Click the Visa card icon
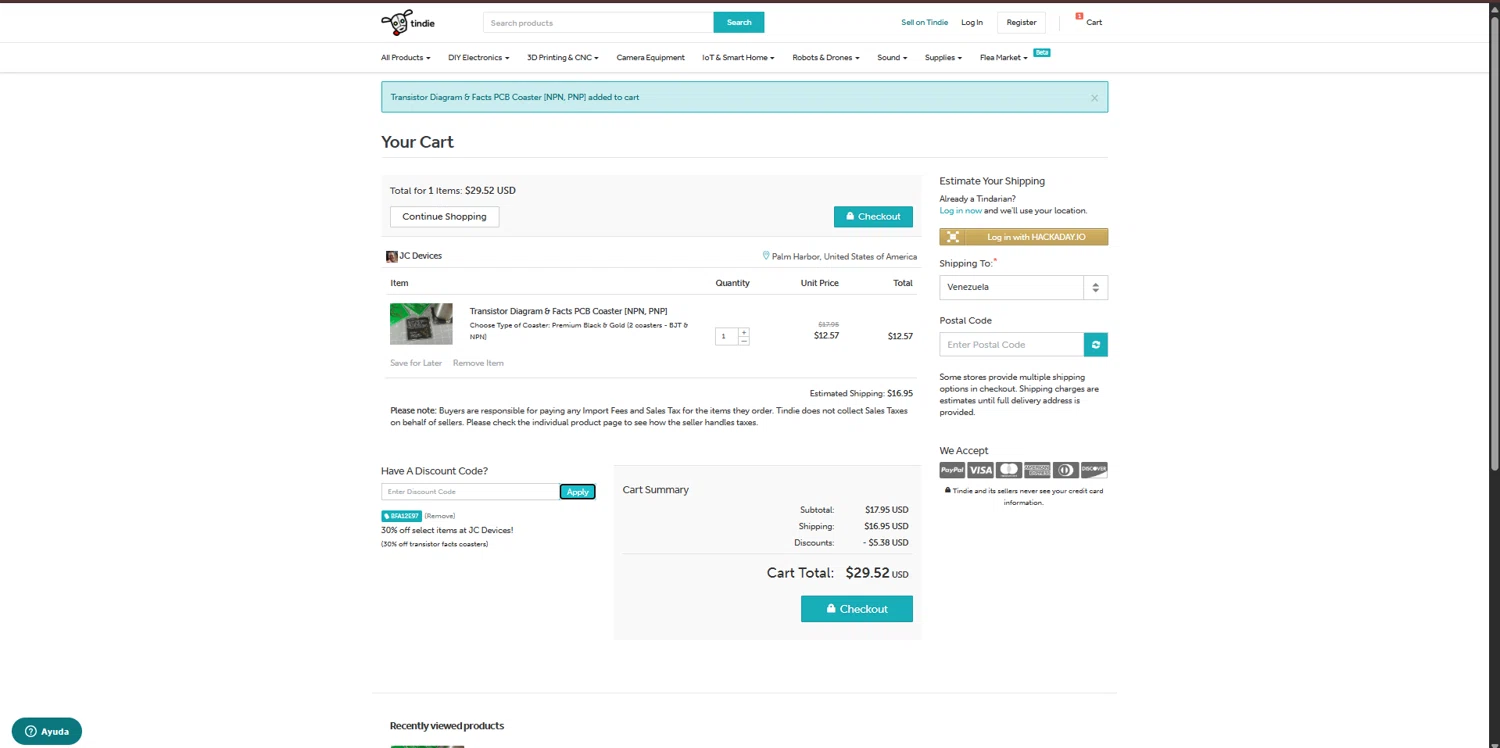This screenshot has width=1500, height=748. point(980,470)
